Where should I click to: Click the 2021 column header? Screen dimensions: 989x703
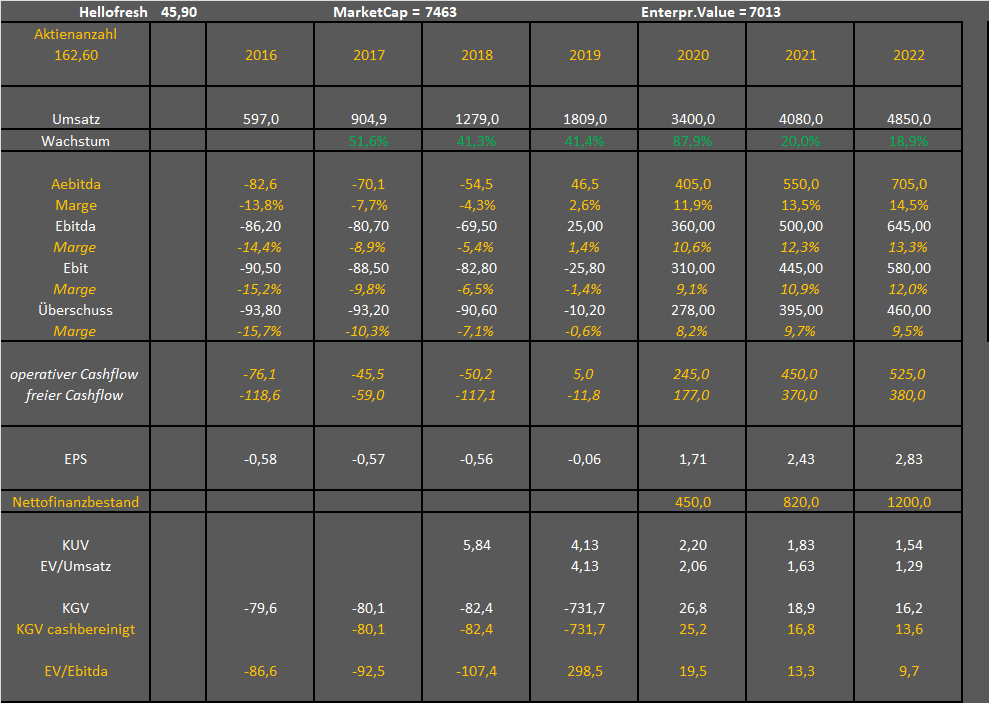[x=800, y=55]
